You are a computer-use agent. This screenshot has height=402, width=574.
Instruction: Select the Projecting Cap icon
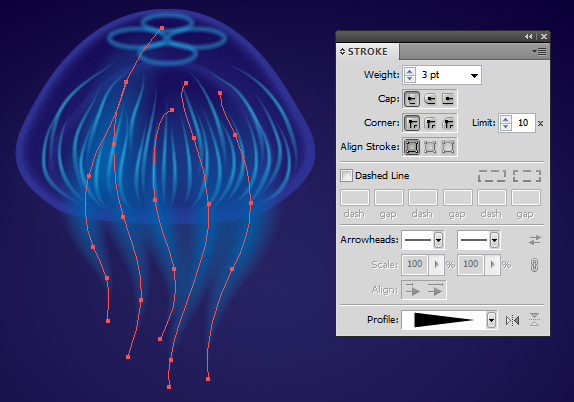(x=448, y=99)
